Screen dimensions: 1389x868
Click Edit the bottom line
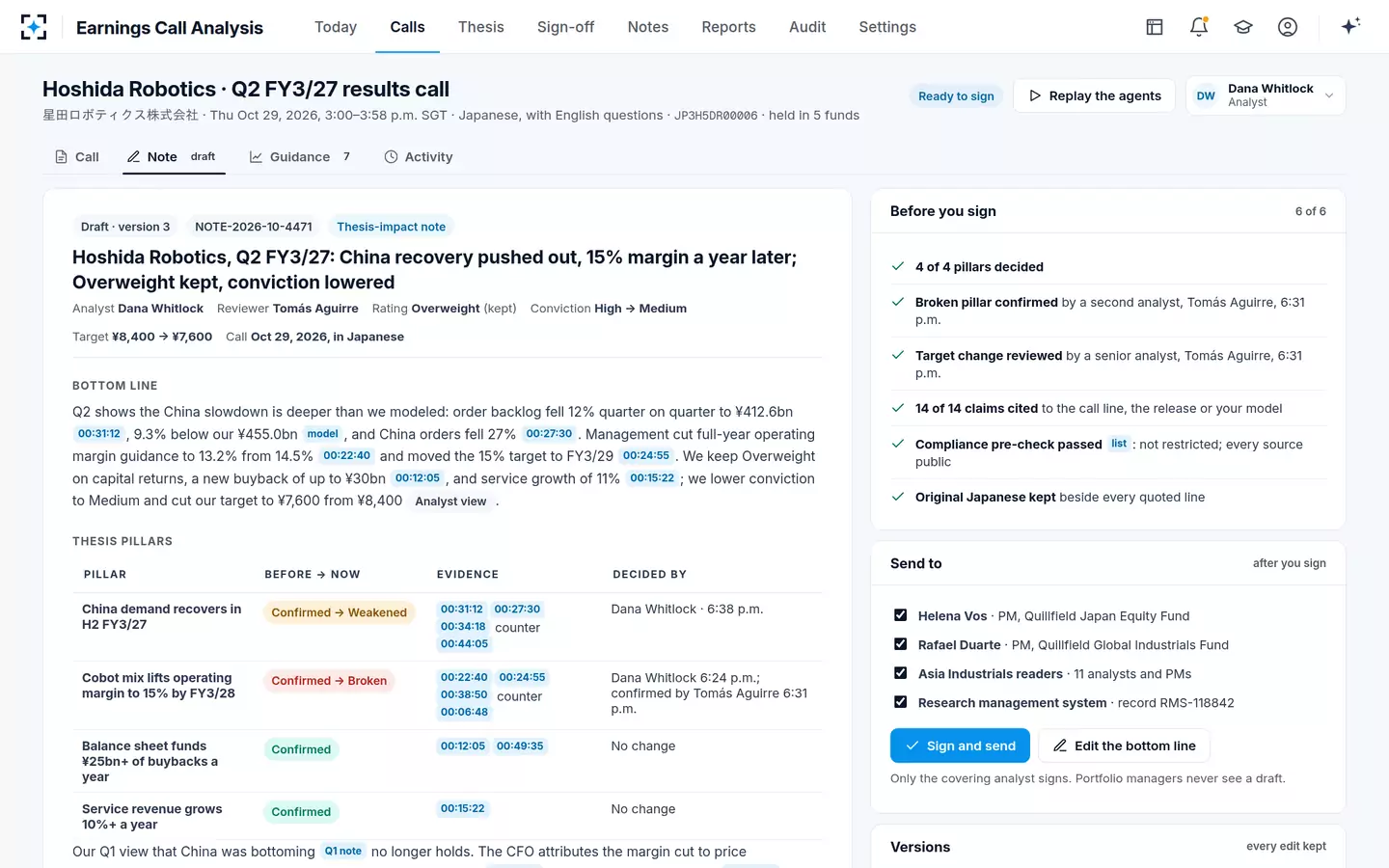pos(1124,746)
